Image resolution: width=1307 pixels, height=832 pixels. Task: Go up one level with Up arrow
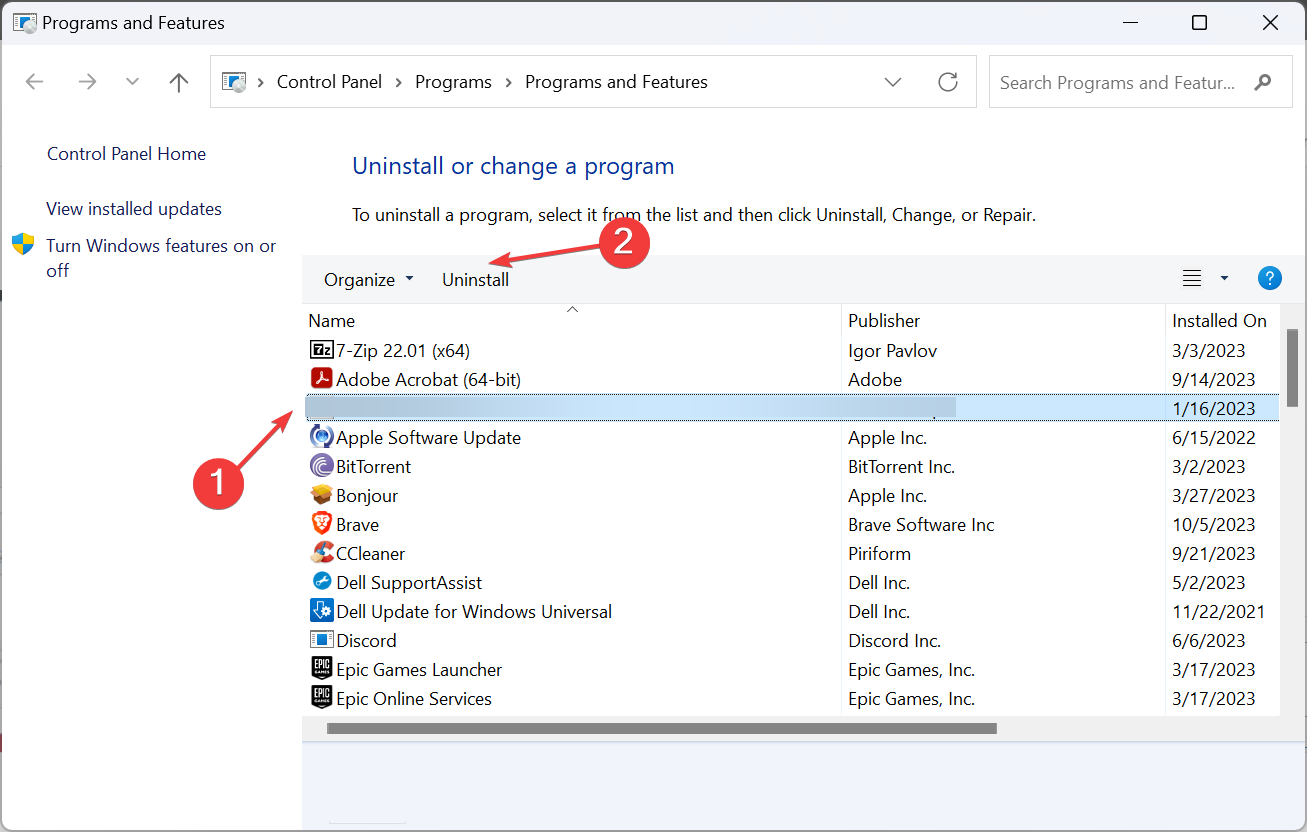[x=179, y=82]
